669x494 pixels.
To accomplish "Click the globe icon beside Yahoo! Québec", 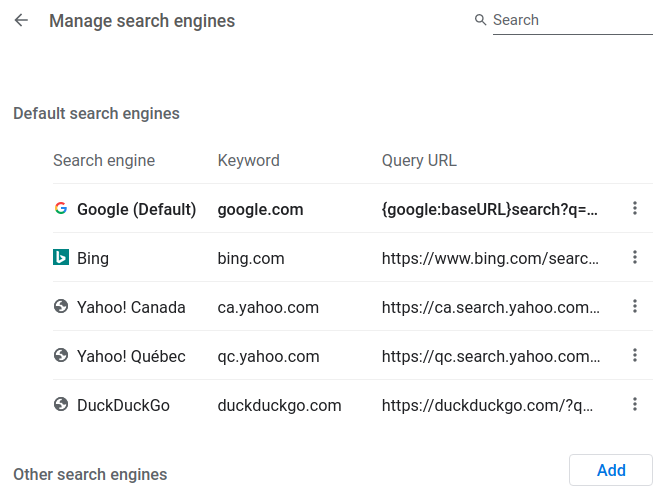I will tap(61, 355).
